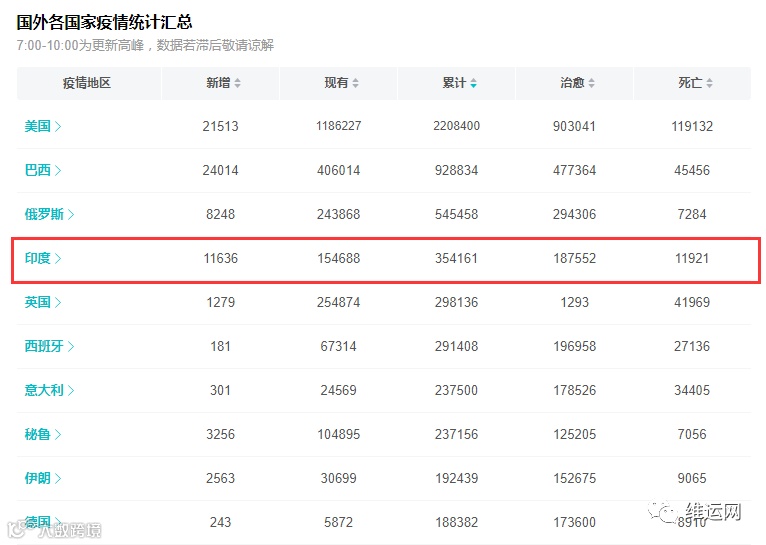Select Germany's cumulative value 188382
This screenshot has width=766, height=545.
click(456, 522)
